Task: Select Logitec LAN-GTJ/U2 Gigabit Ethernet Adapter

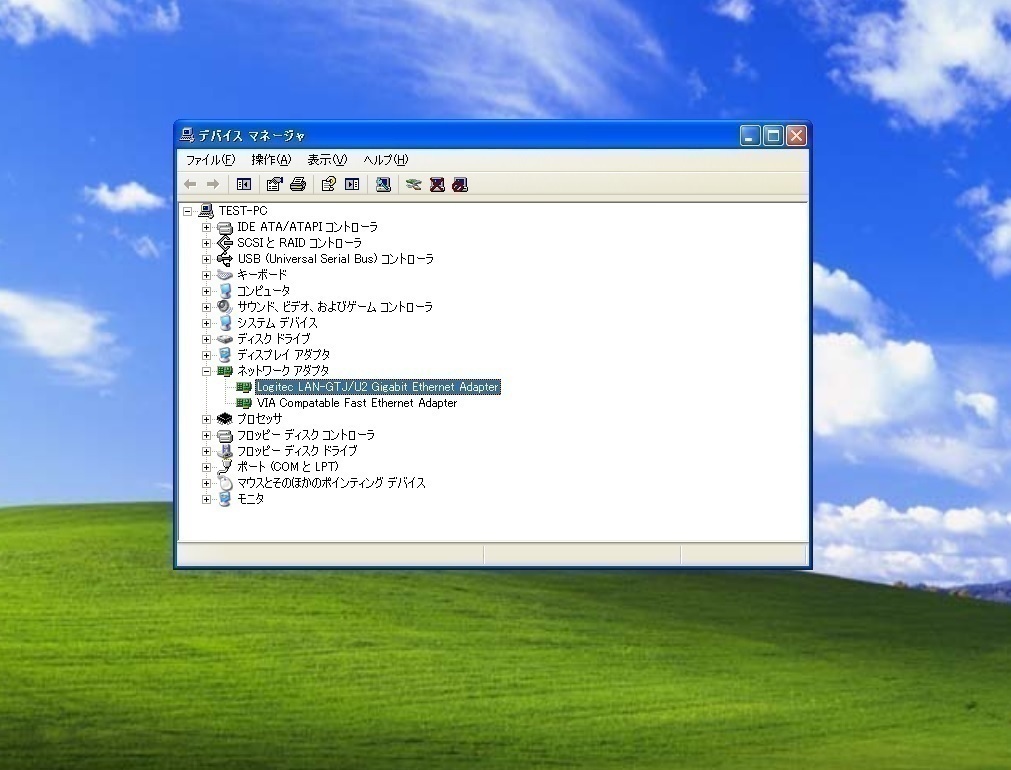Action: [377, 387]
